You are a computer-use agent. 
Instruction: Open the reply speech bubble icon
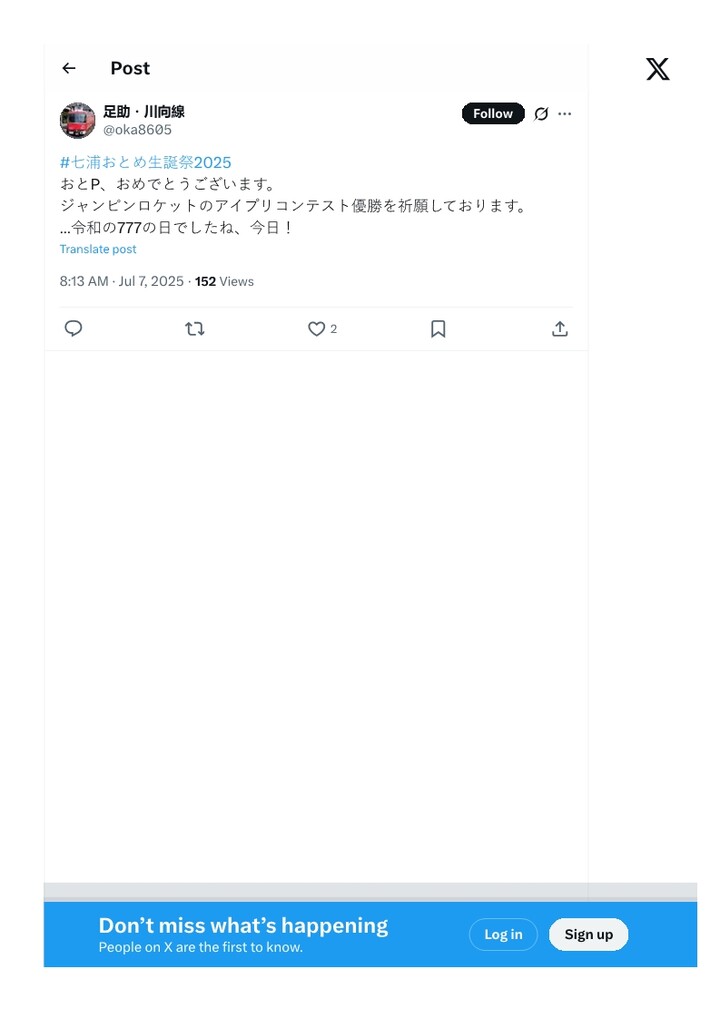coord(73,329)
